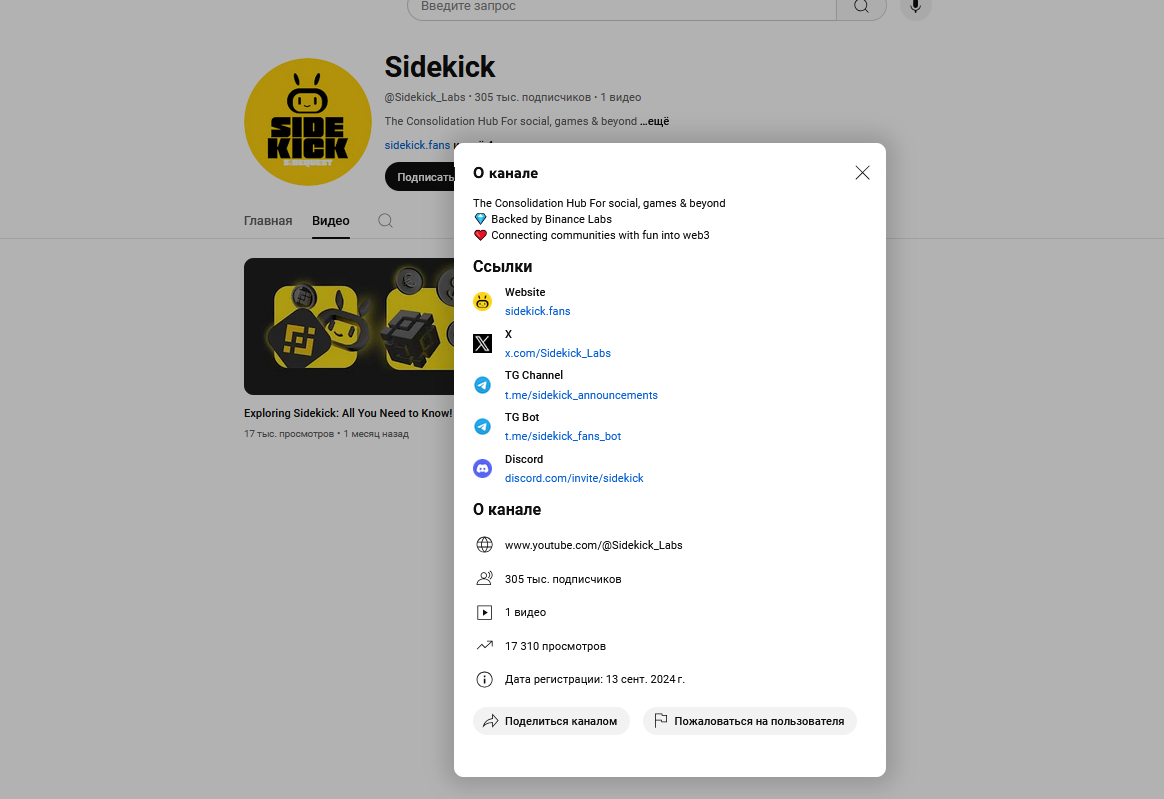Click the globe icon beside channel URL
The width and height of the screenshot is (1164, 799).
484,544
